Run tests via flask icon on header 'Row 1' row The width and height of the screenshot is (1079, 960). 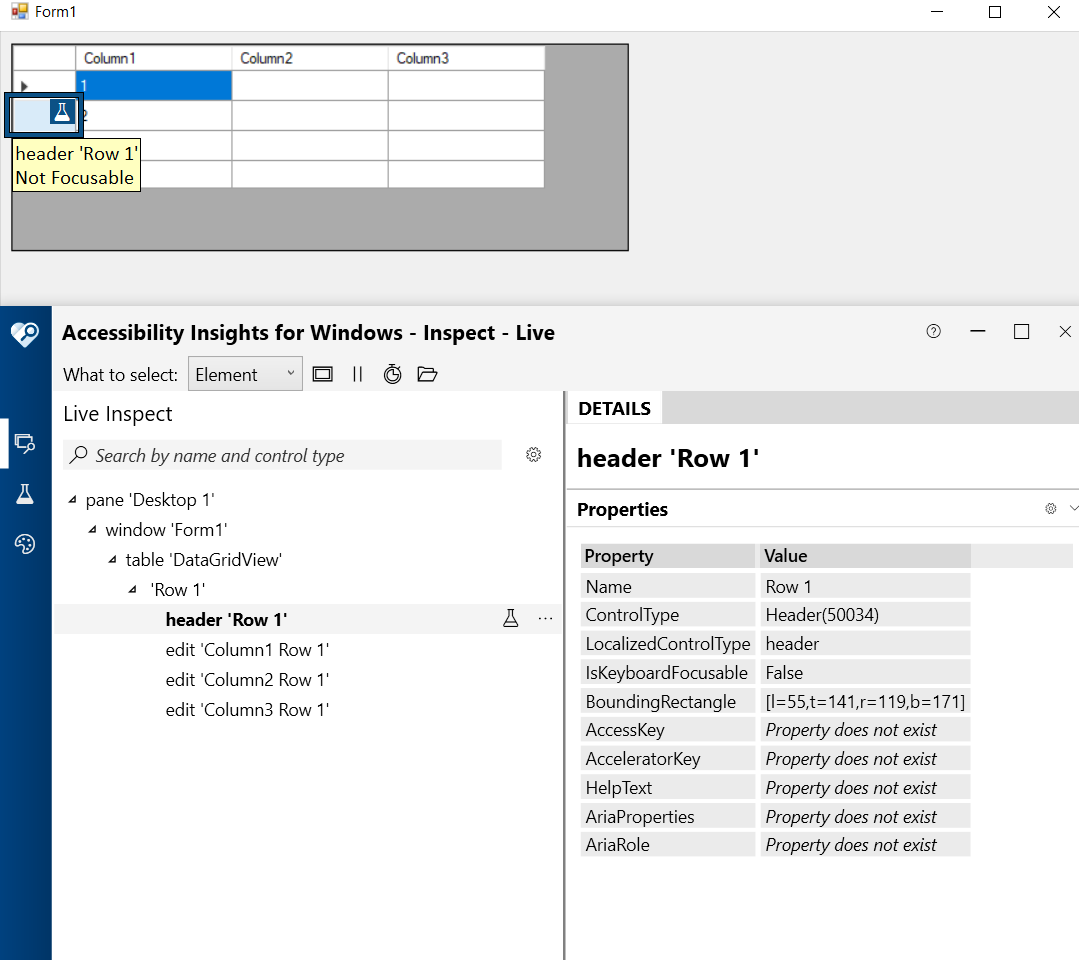click(x=511, y=619)
